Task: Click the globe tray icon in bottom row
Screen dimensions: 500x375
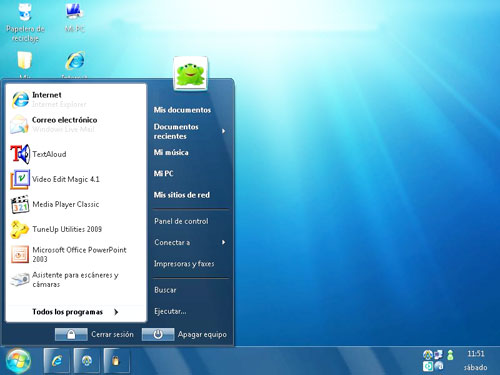Action: [x=439, y=366]
